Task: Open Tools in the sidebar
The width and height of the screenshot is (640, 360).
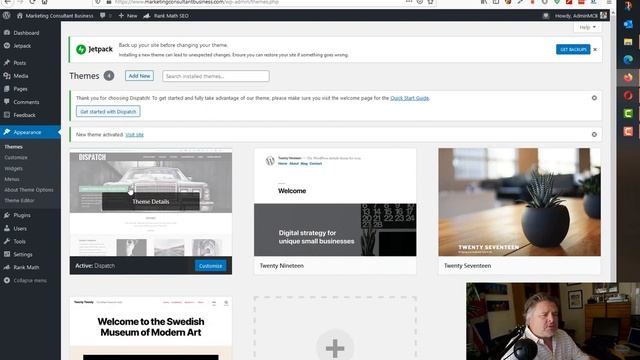Action: (20, 241)
